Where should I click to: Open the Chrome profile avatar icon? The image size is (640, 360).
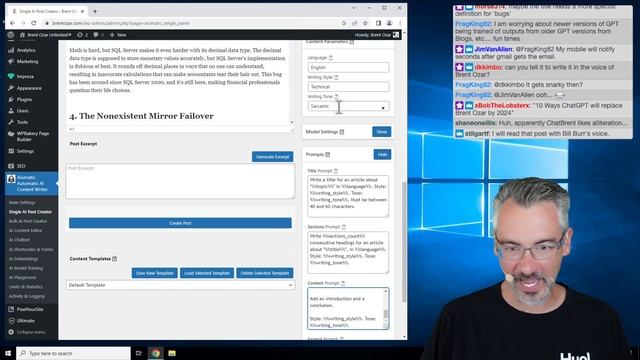[x=389, y=23]
